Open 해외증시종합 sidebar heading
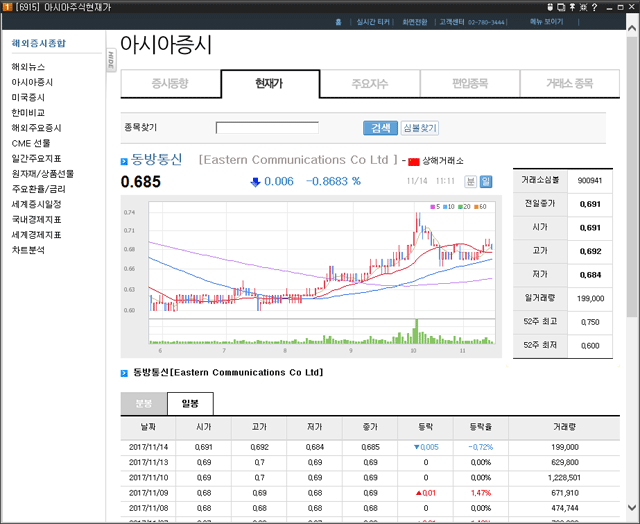 (39, 43)
